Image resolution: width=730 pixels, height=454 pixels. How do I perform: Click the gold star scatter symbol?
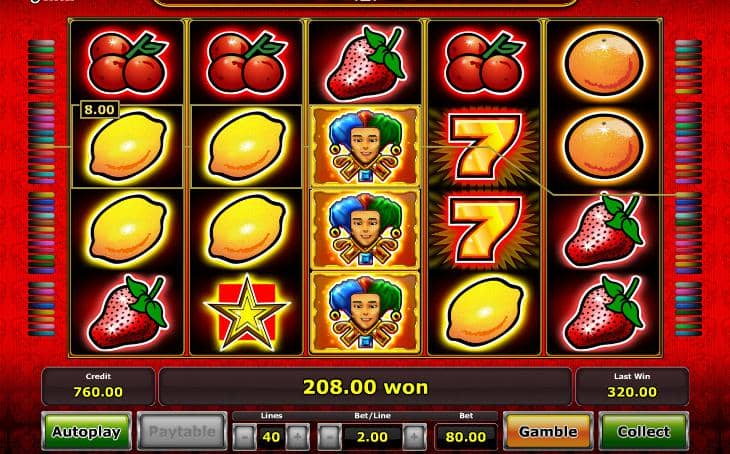pos(247,312)
